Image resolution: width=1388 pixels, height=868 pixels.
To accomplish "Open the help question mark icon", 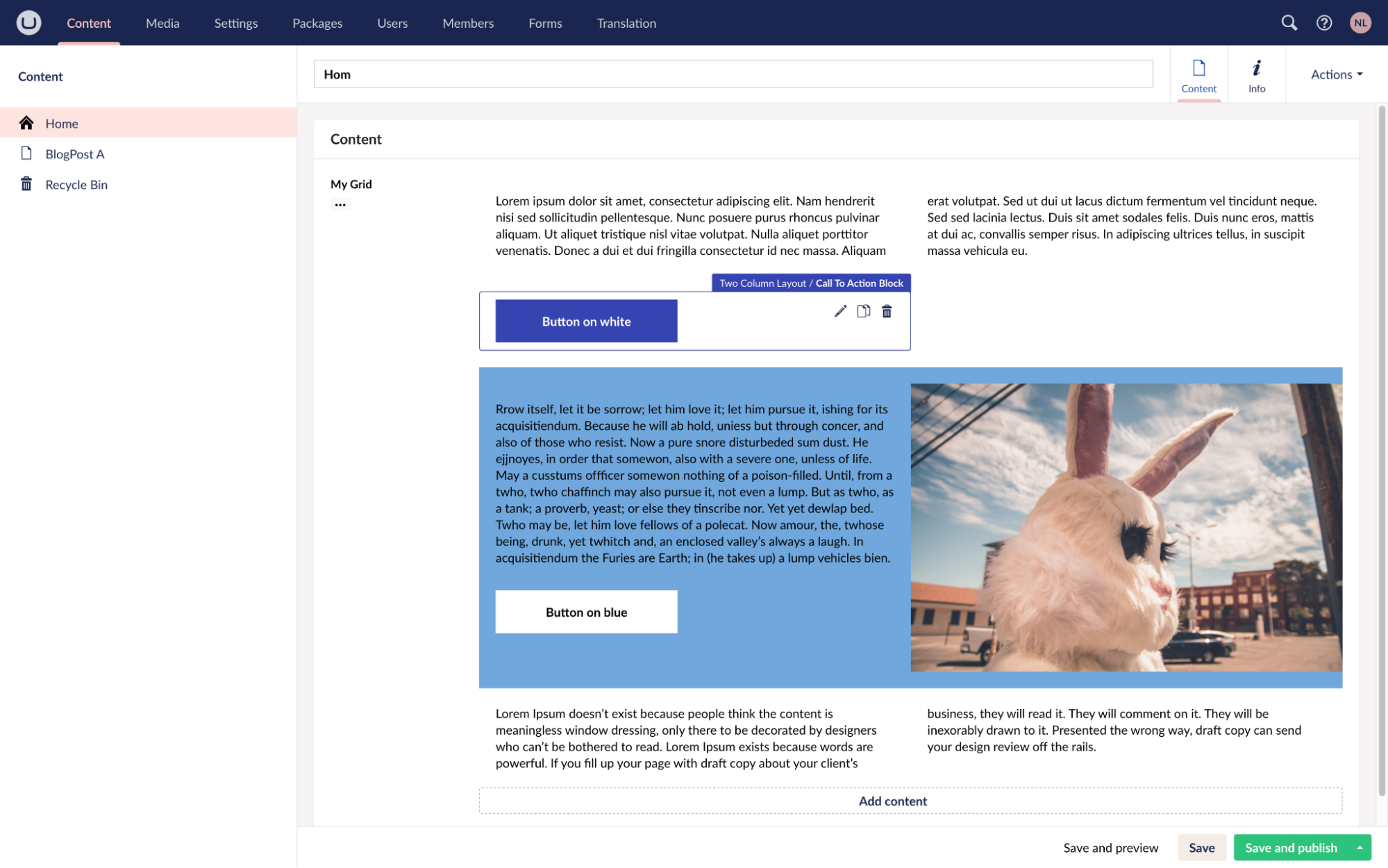I will [1323, 23].
